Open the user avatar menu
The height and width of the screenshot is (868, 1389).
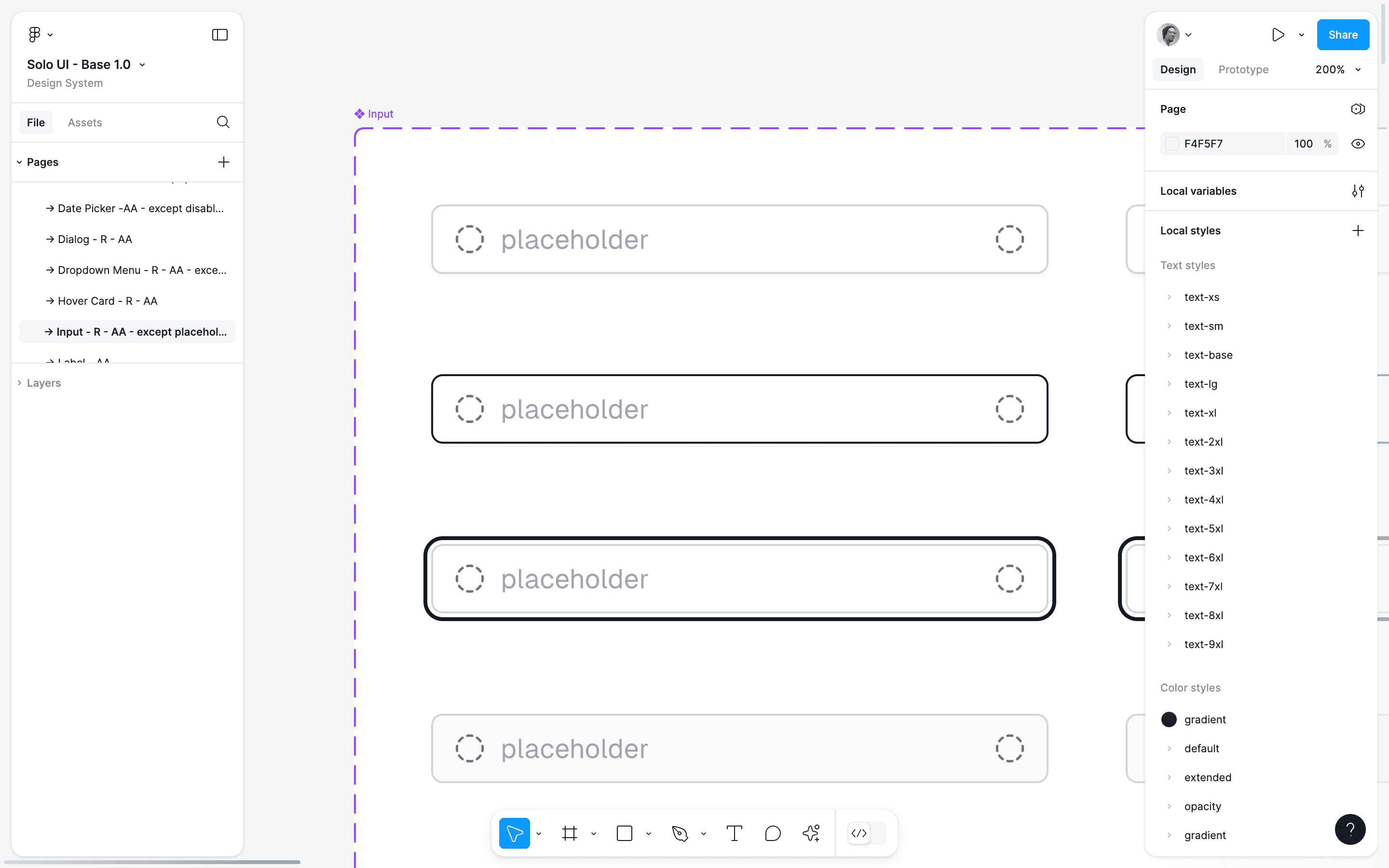[1168, 35]
